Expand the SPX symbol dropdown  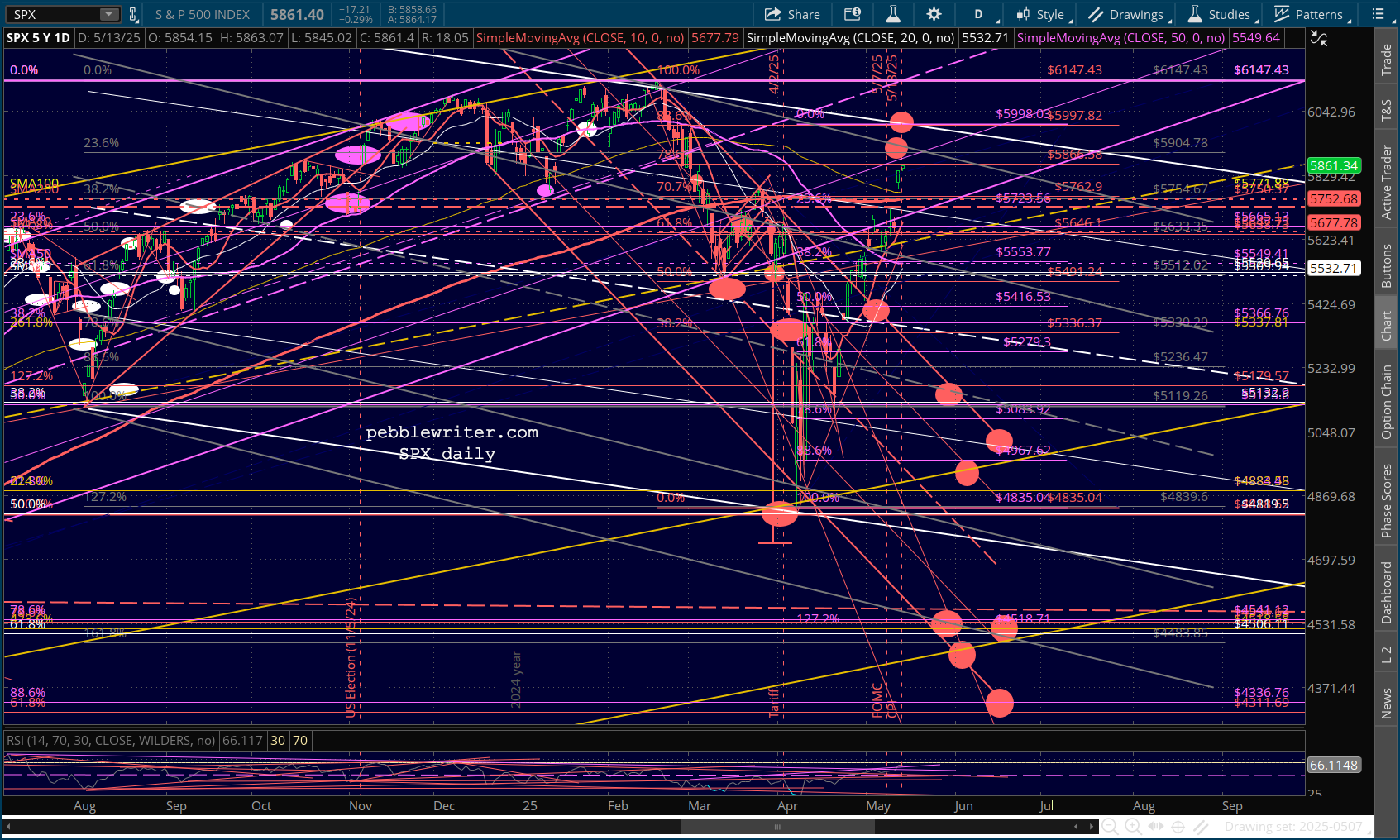[x=109, y=14]
